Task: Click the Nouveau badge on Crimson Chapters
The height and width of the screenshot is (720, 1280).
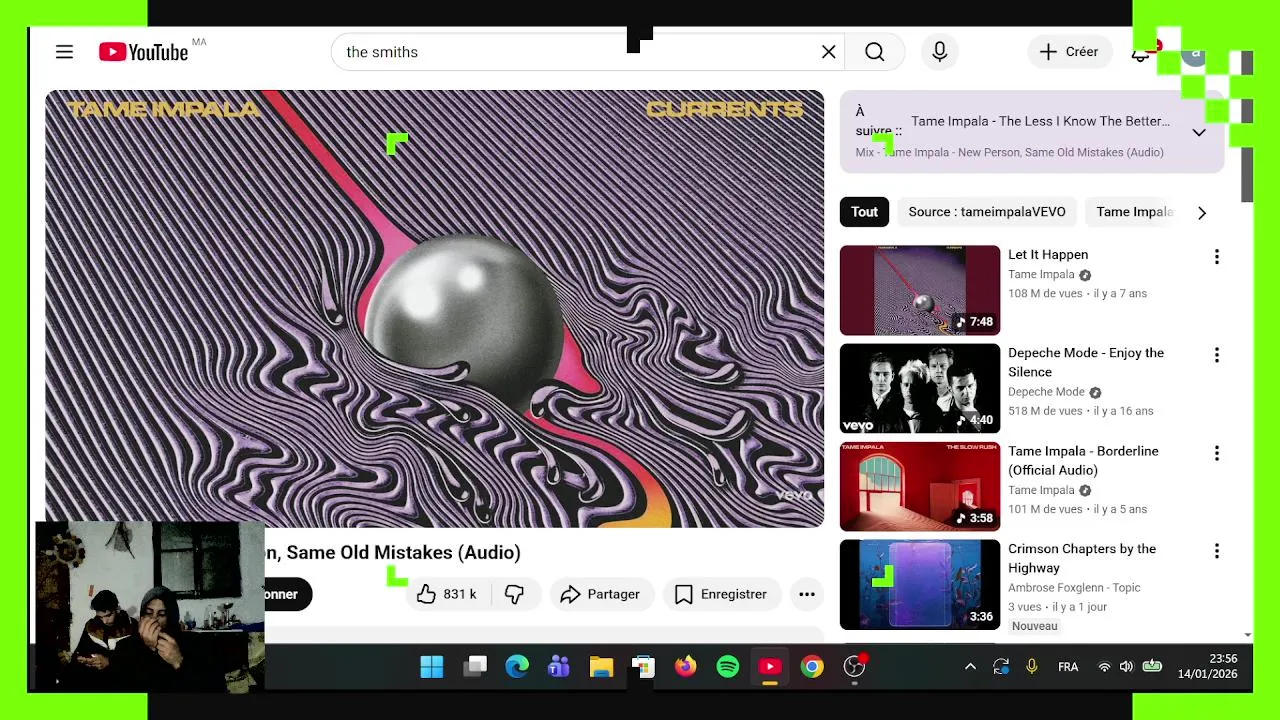Action: 1034,626
